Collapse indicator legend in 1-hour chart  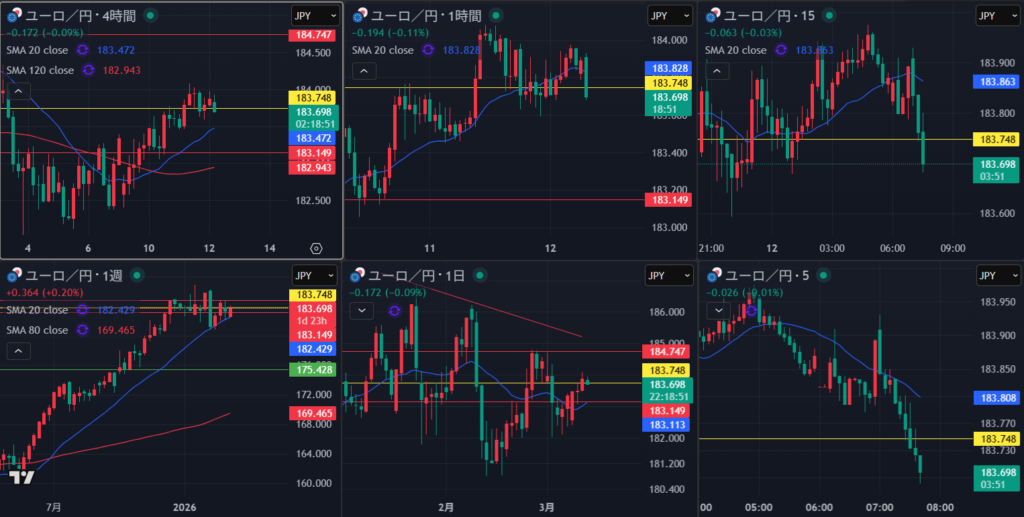[x=362, y=70]
